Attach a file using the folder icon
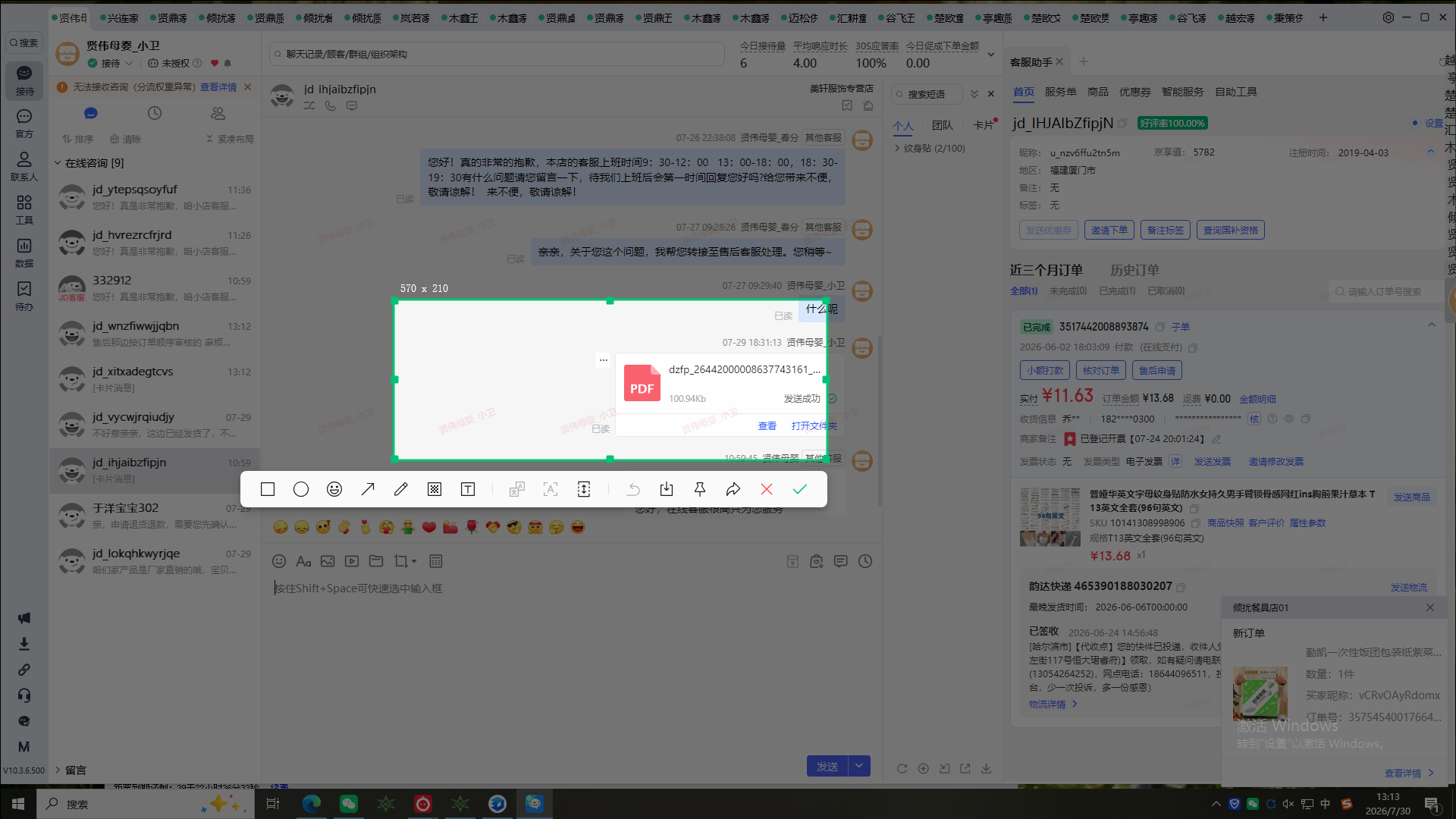Screen dimensions: 1456x819 point(376,561)
